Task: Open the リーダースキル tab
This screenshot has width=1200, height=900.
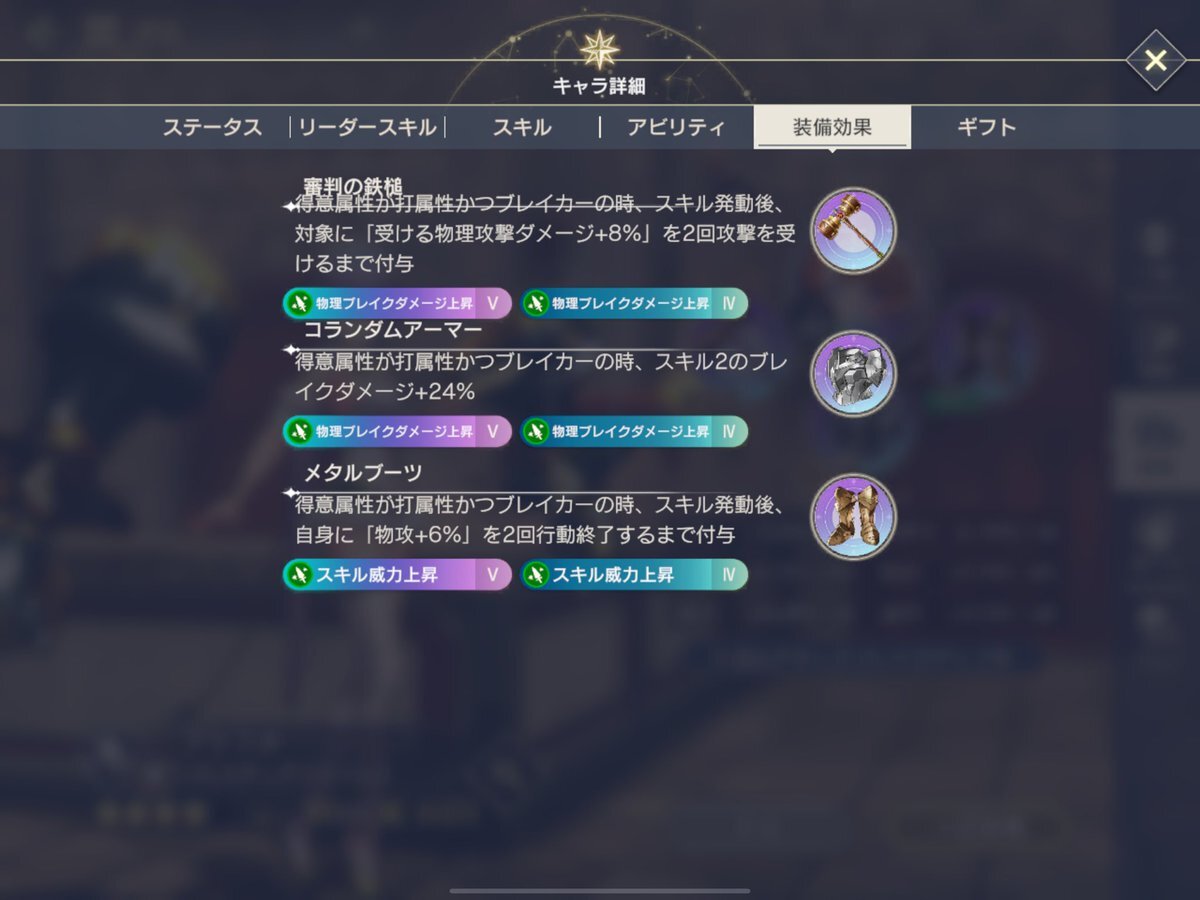Action: click(x=367, y=127)
